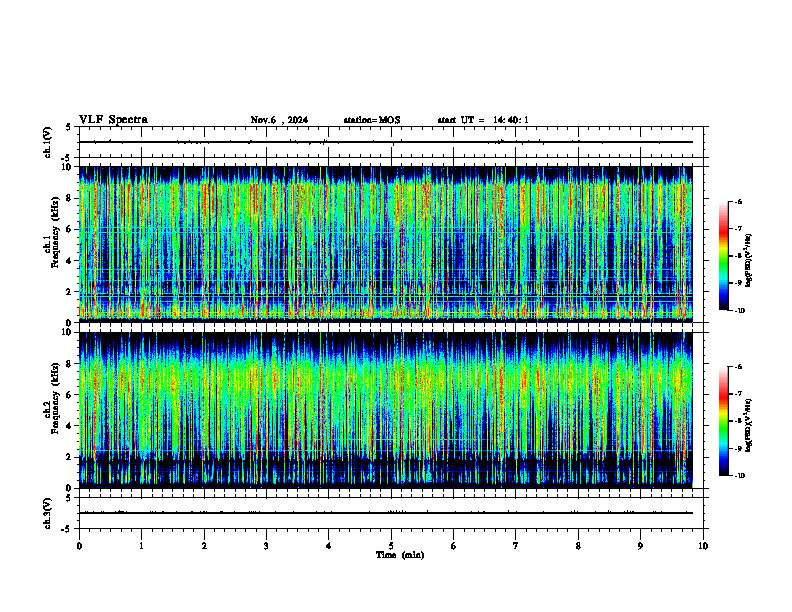
Task: Click the time axis tick label "2"
Action: [204, 546]
